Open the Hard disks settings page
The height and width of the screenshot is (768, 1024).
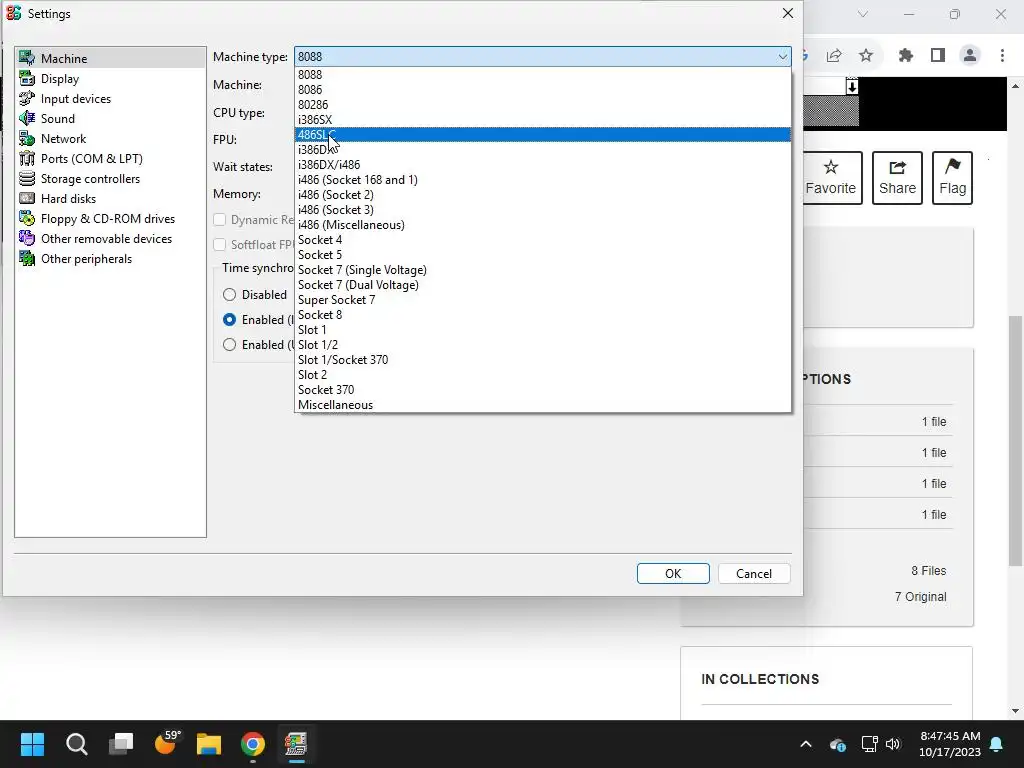[110, 199]
